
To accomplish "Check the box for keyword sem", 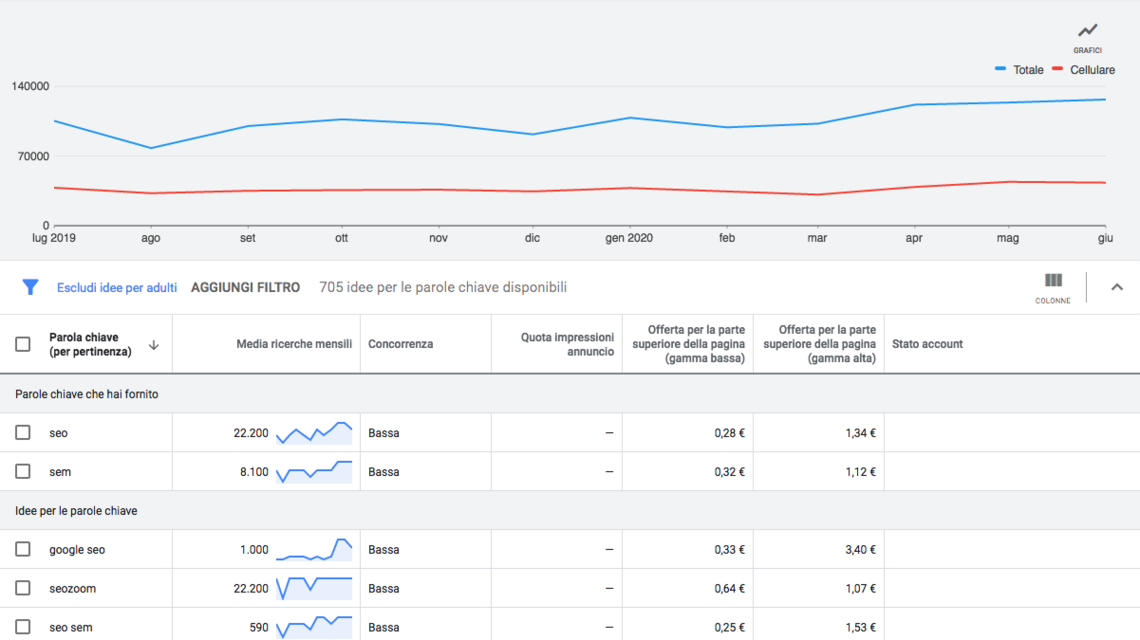I will tap(23, 471).
